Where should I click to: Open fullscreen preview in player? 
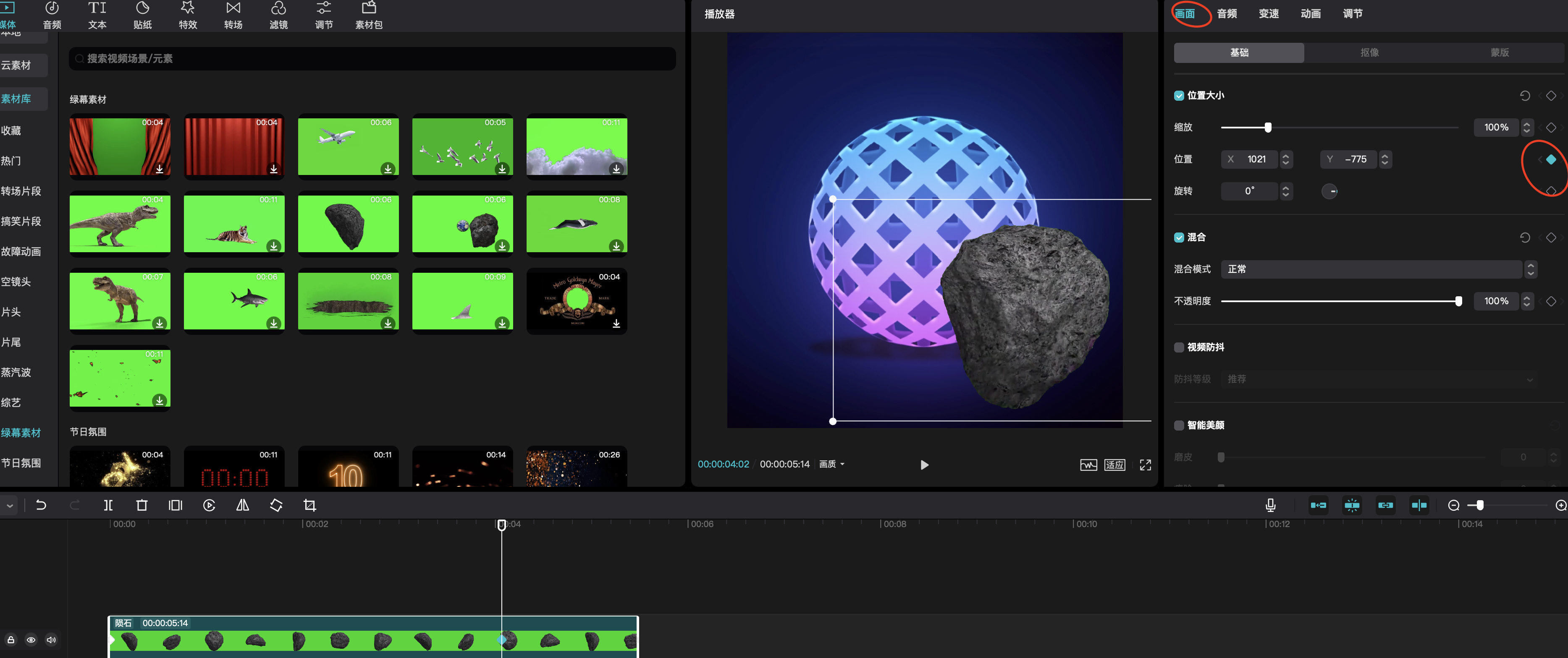tap(1145, 465)
